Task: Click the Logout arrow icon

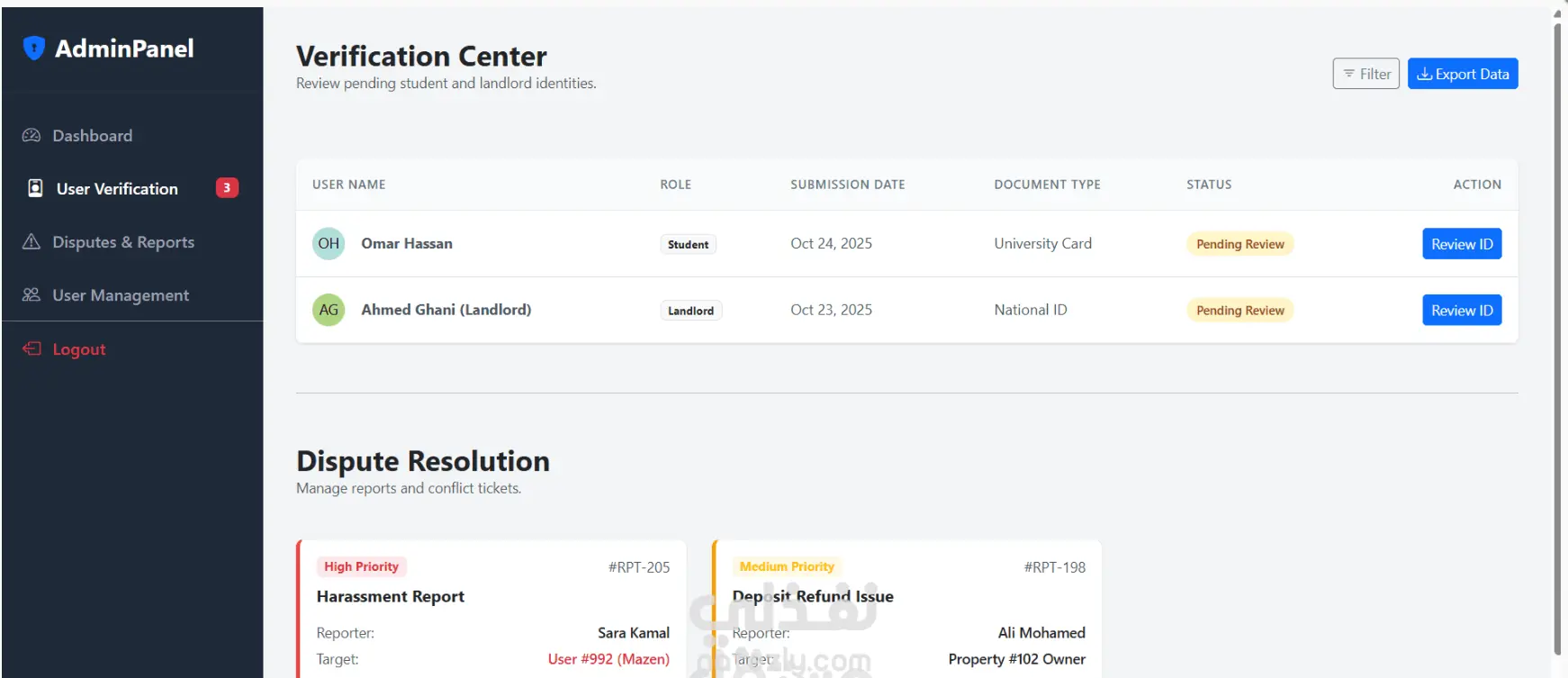Action: (x=32, y=348)
